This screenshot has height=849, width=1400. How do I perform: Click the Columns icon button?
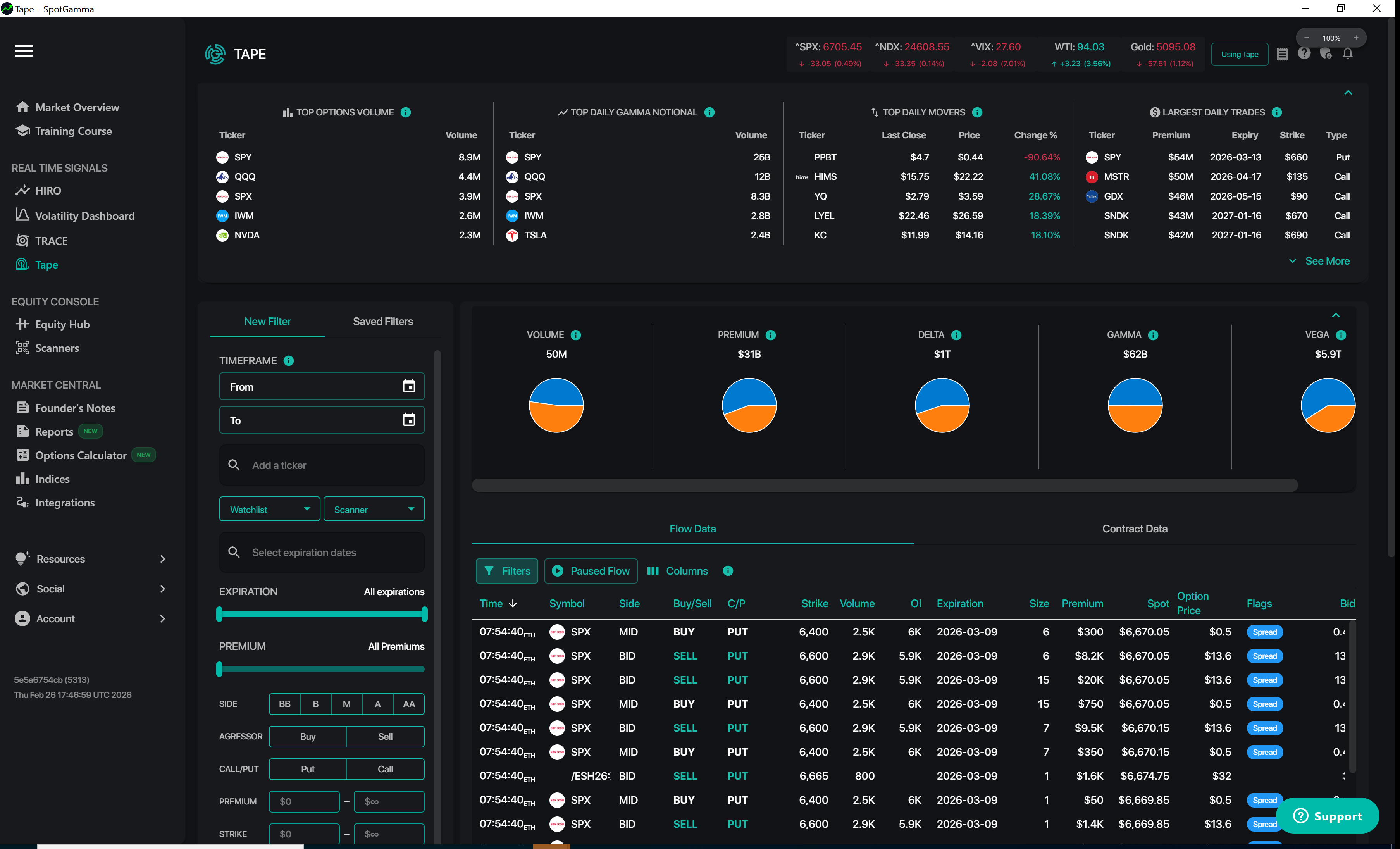coord(677,570)
